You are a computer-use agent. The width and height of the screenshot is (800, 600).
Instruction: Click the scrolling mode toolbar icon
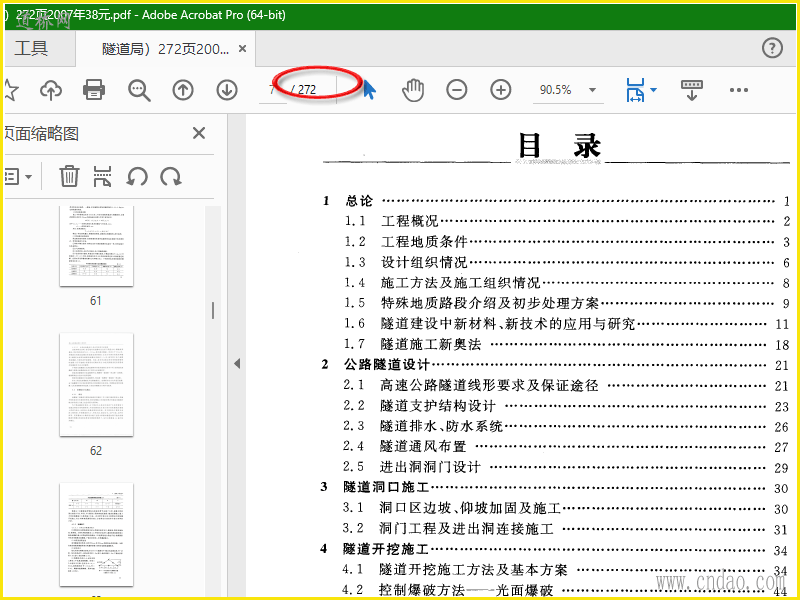pos(692,90)
